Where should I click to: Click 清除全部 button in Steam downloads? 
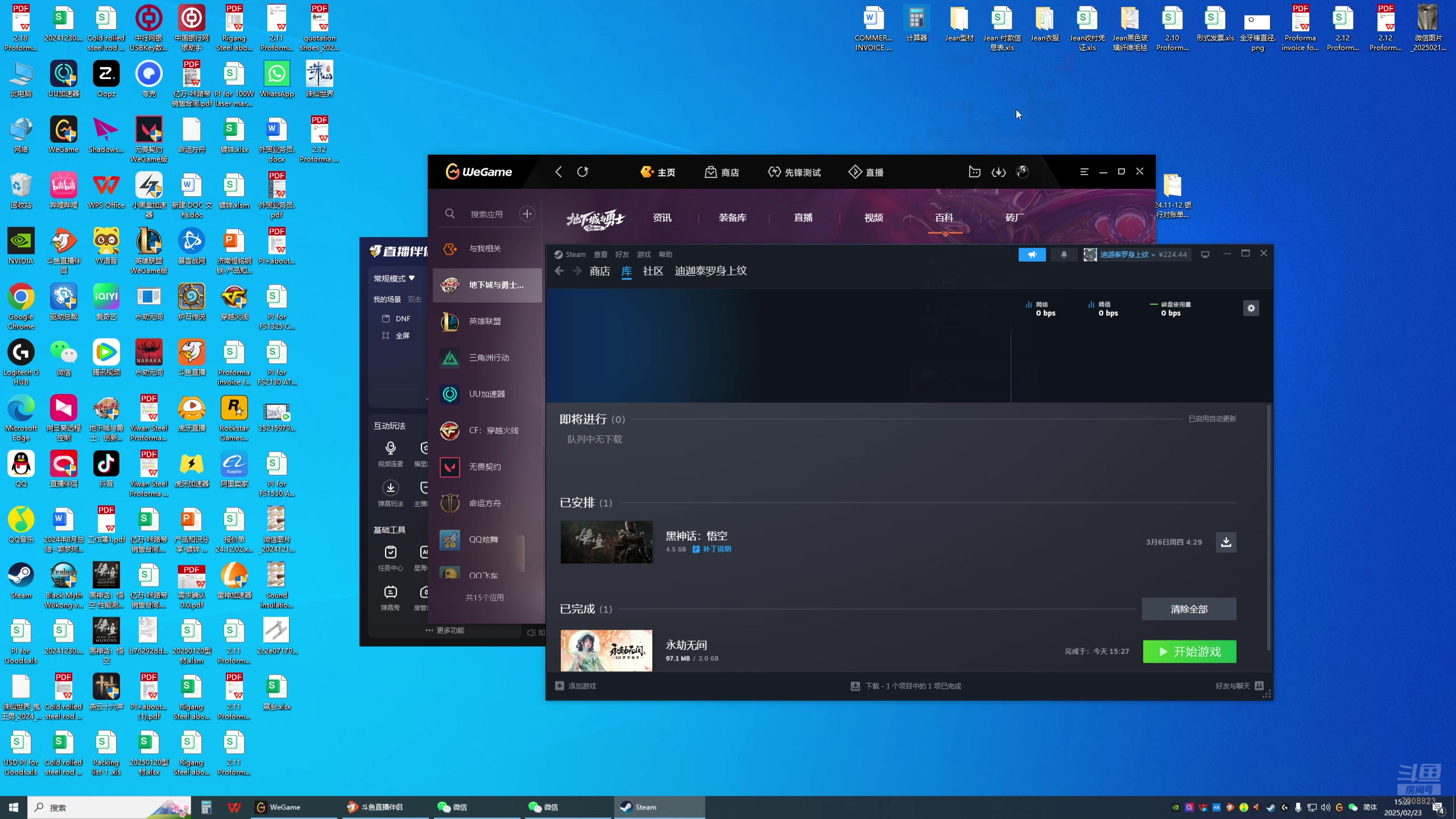1189,609
